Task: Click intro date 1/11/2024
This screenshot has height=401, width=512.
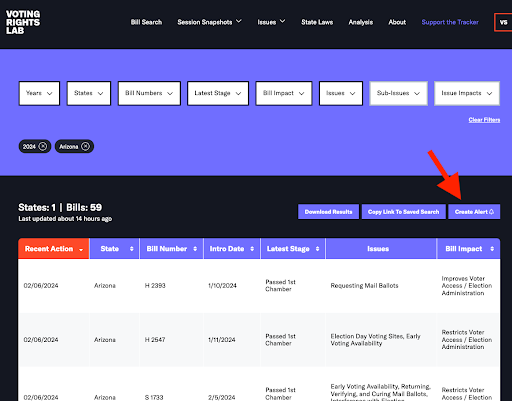Action: (x=221, y=340)
